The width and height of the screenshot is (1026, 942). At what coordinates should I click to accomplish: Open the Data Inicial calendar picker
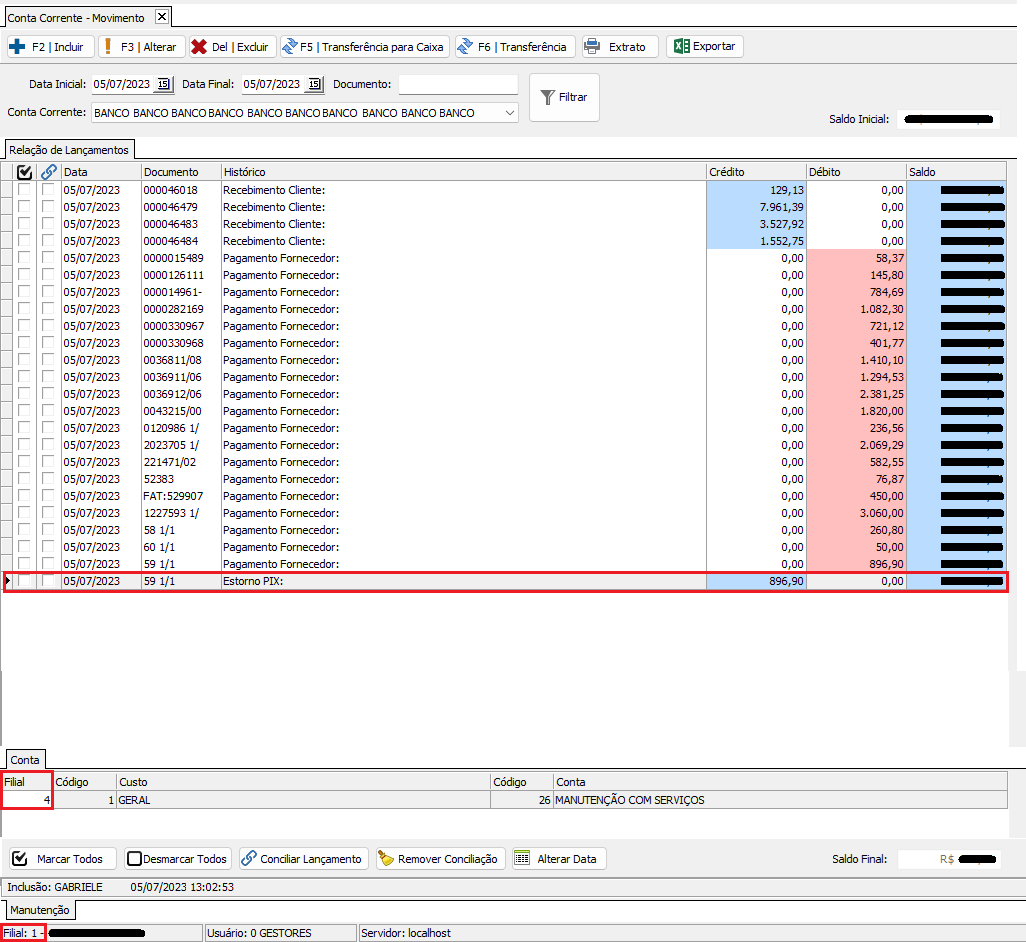click(x=165, y=84)
